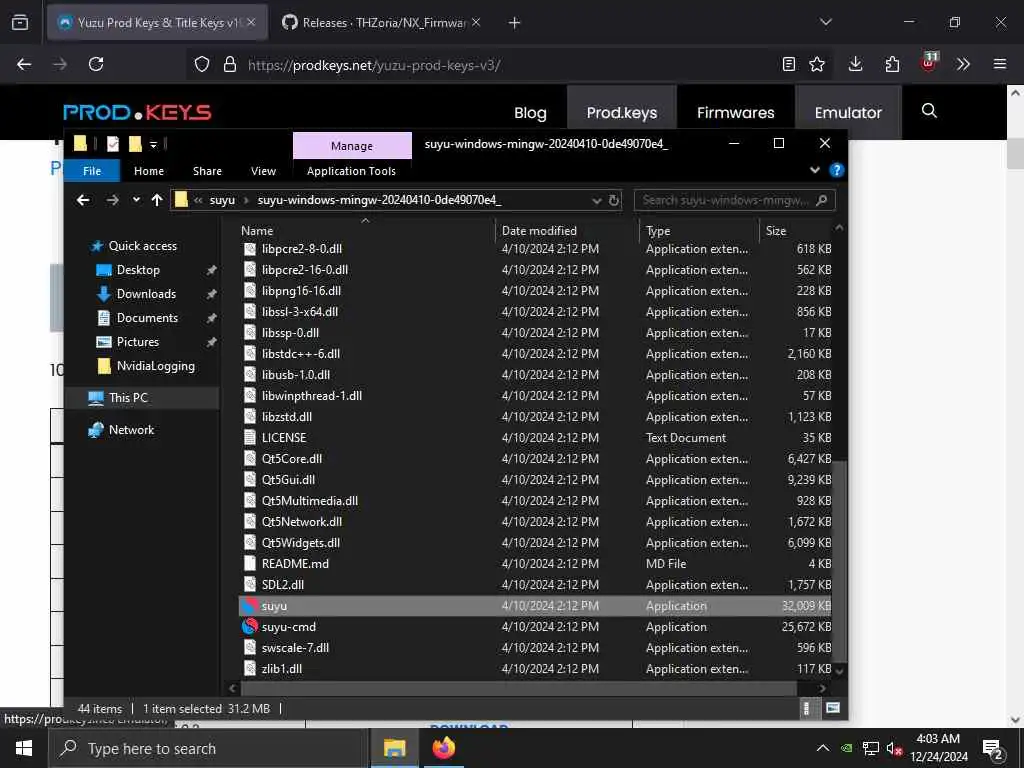Image resolution: width=1024 pixels, height=768 pixels.
Task: Reload the prodkeys.net page
Action: (x=96, y=64)
